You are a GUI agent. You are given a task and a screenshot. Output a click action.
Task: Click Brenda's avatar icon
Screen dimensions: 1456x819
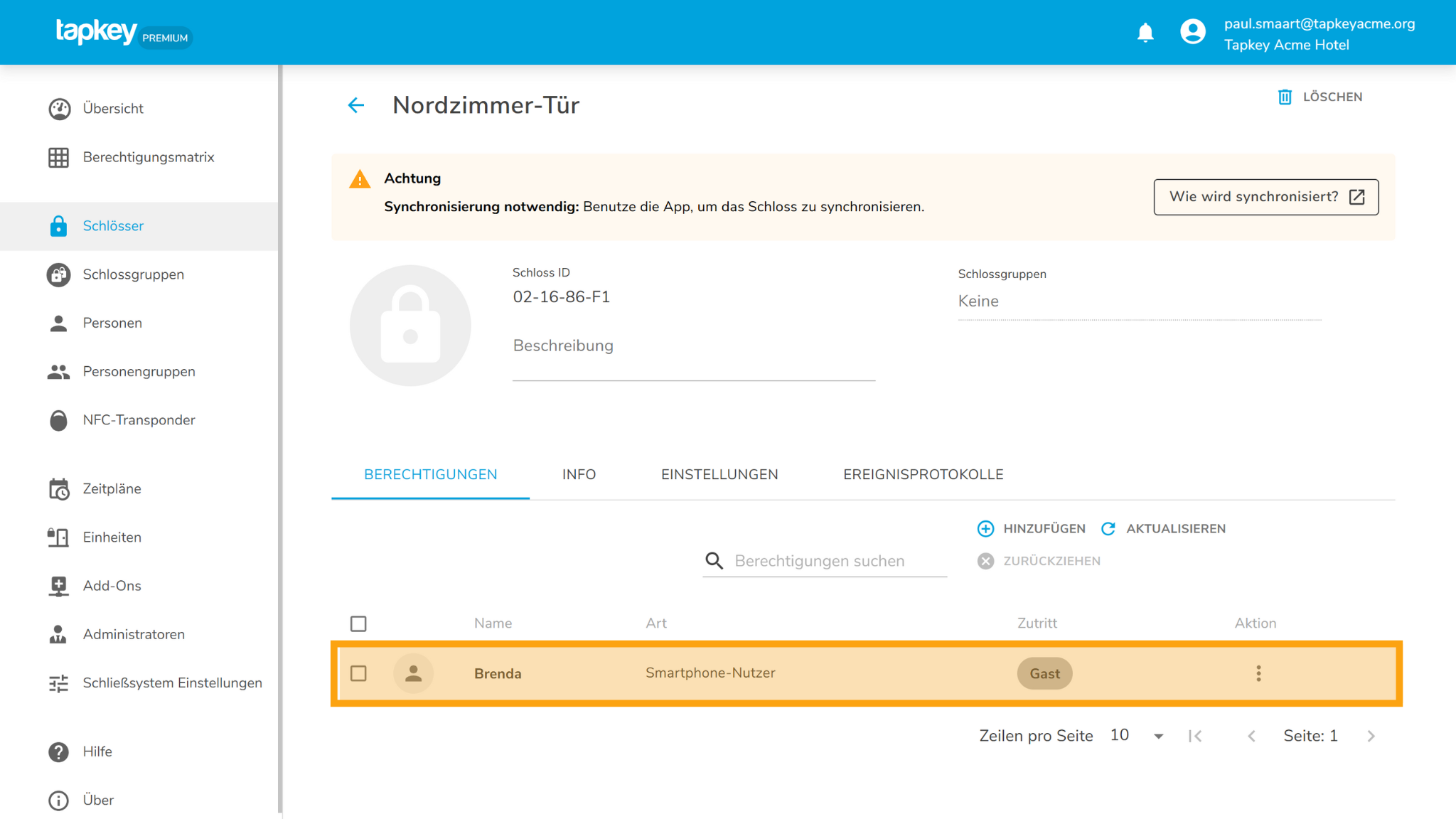(x=414, y=673)
